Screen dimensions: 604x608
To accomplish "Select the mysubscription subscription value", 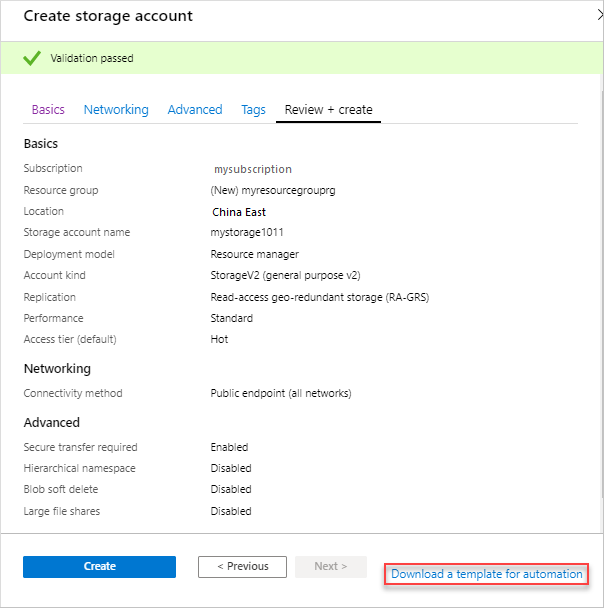I will pyautogui.click(x=252, y=170).
